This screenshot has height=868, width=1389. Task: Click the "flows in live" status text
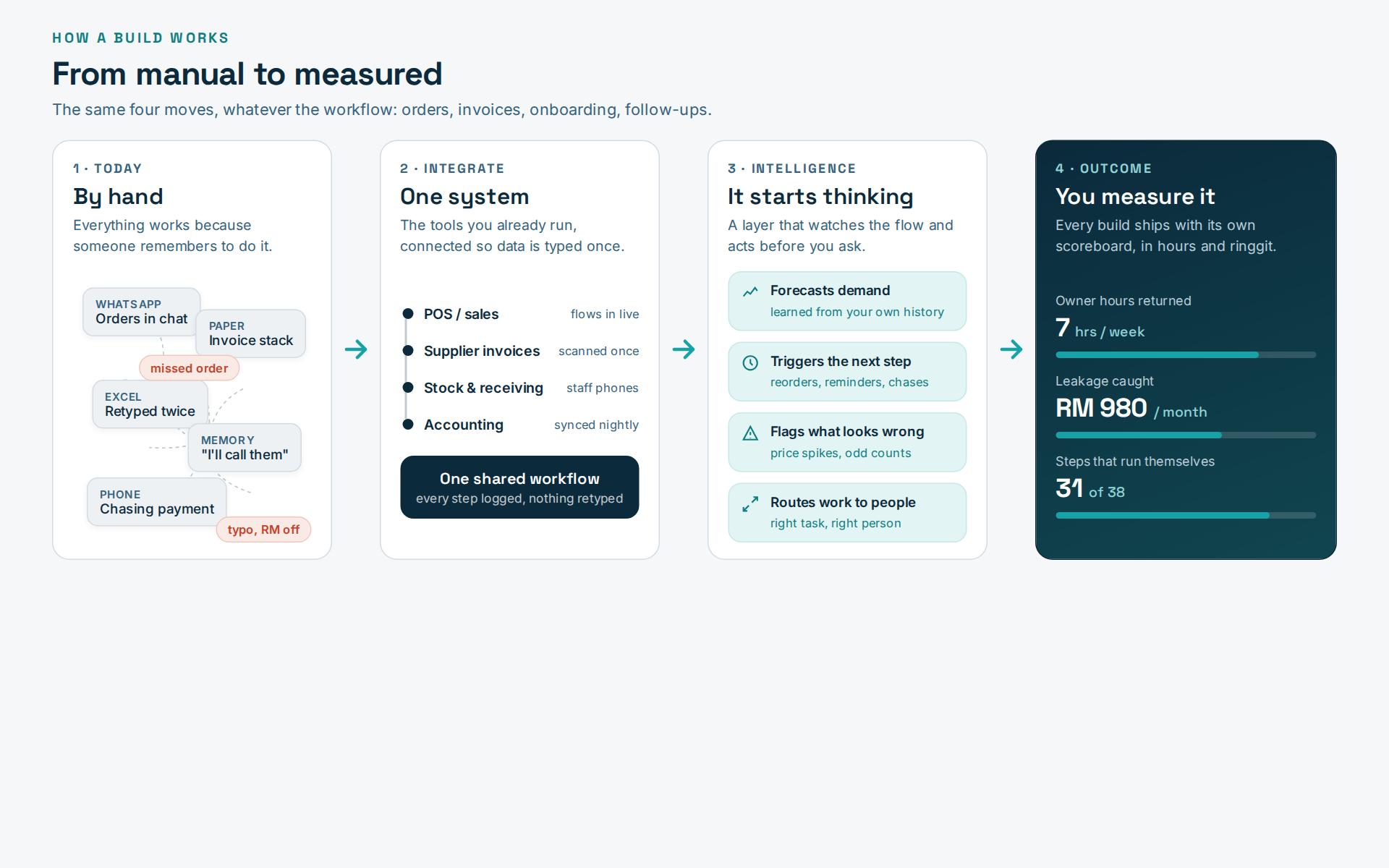pyautogui.click(x=605, y=314)
